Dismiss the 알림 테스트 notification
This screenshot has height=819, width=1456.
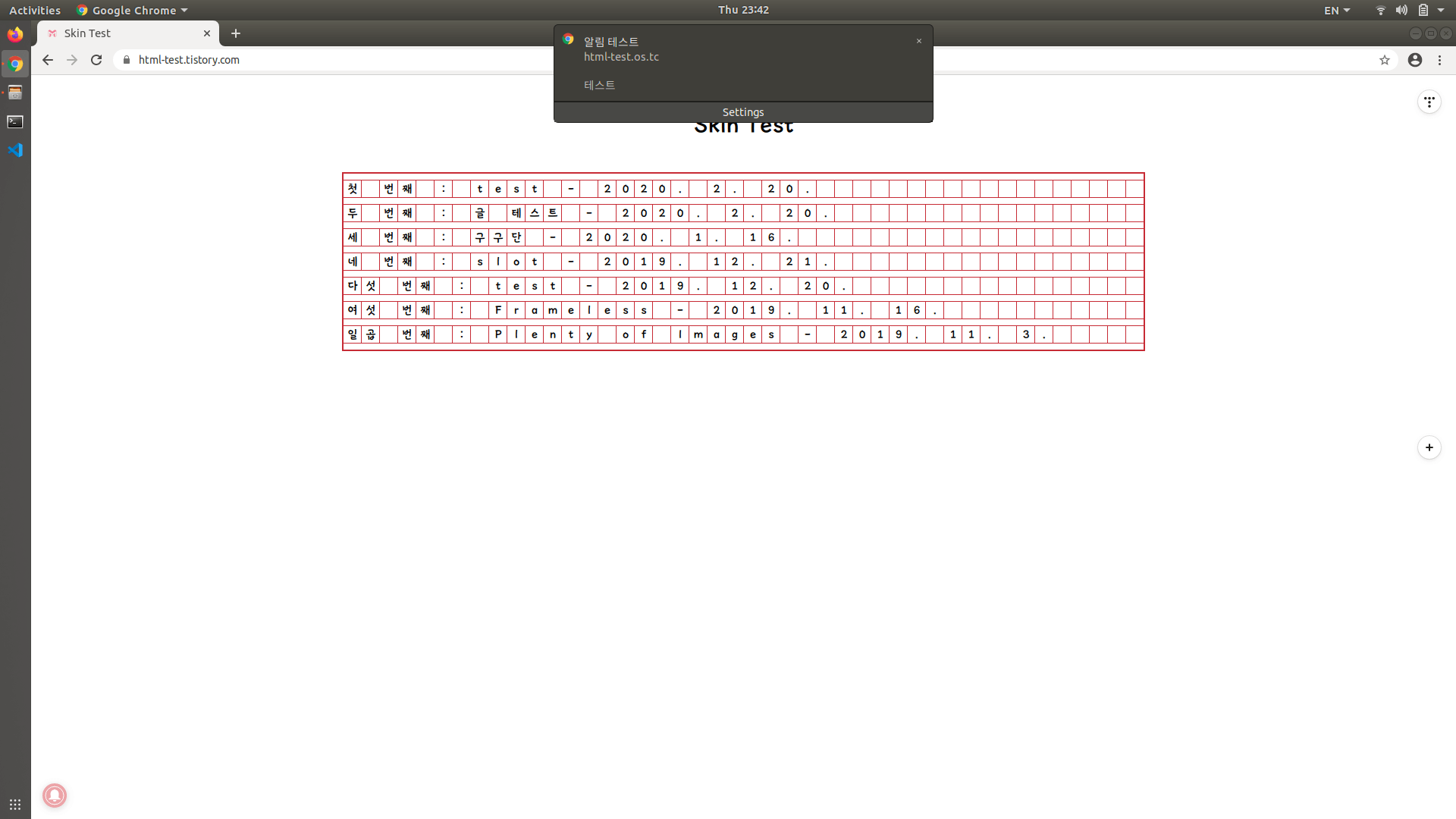(x=919, y=41)
